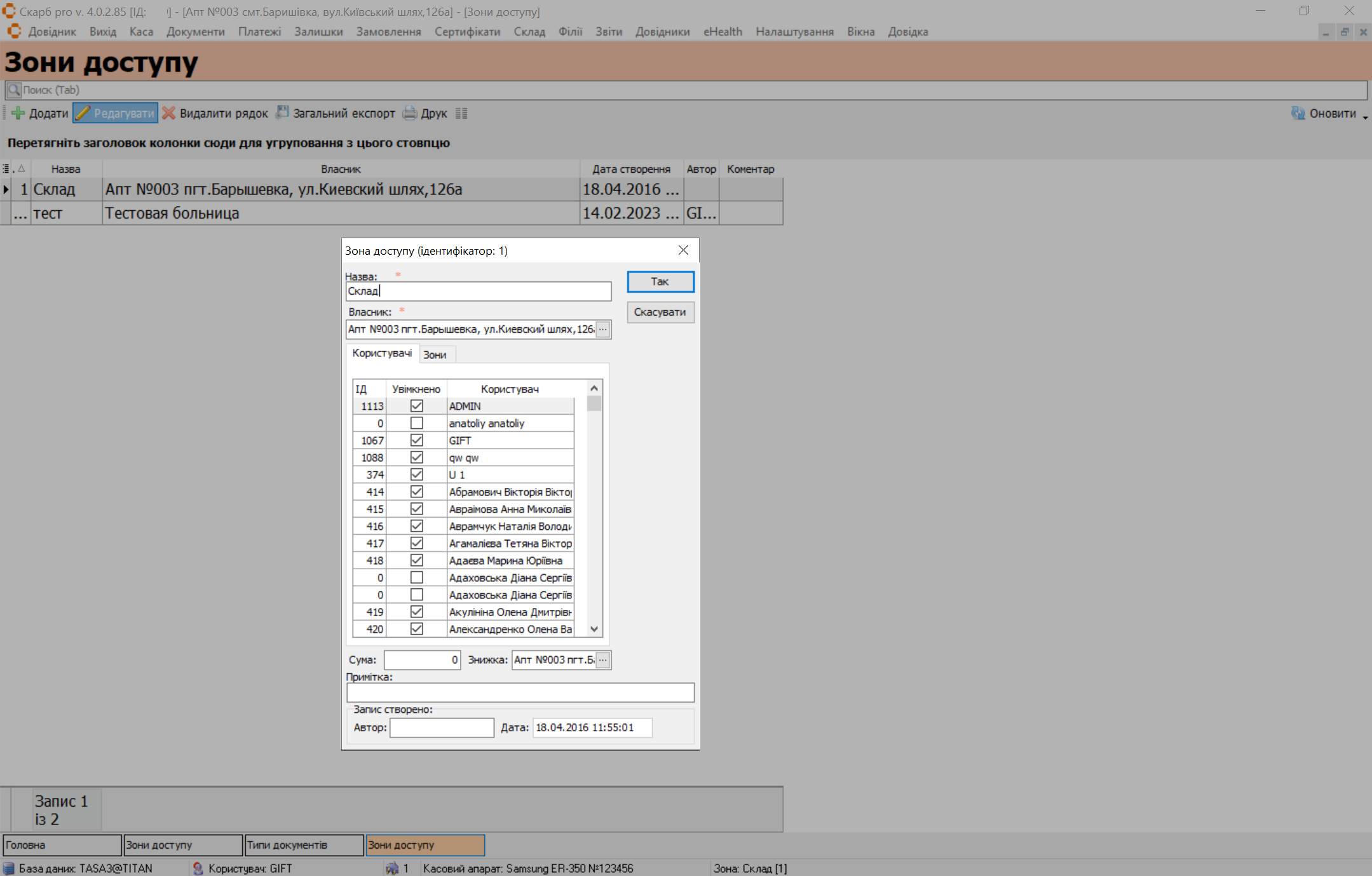Click the red X Видалити рядок icon
1372x876 pixels.
[x=168, y=114]
